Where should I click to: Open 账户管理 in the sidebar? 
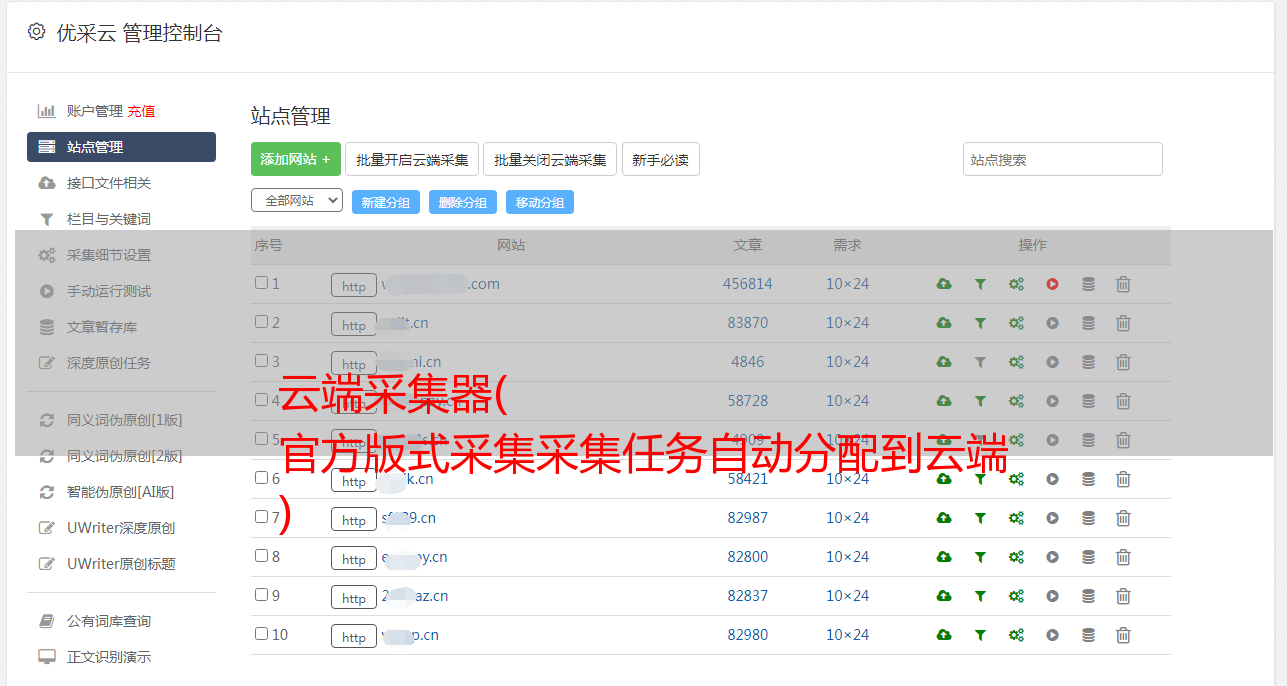94,111
